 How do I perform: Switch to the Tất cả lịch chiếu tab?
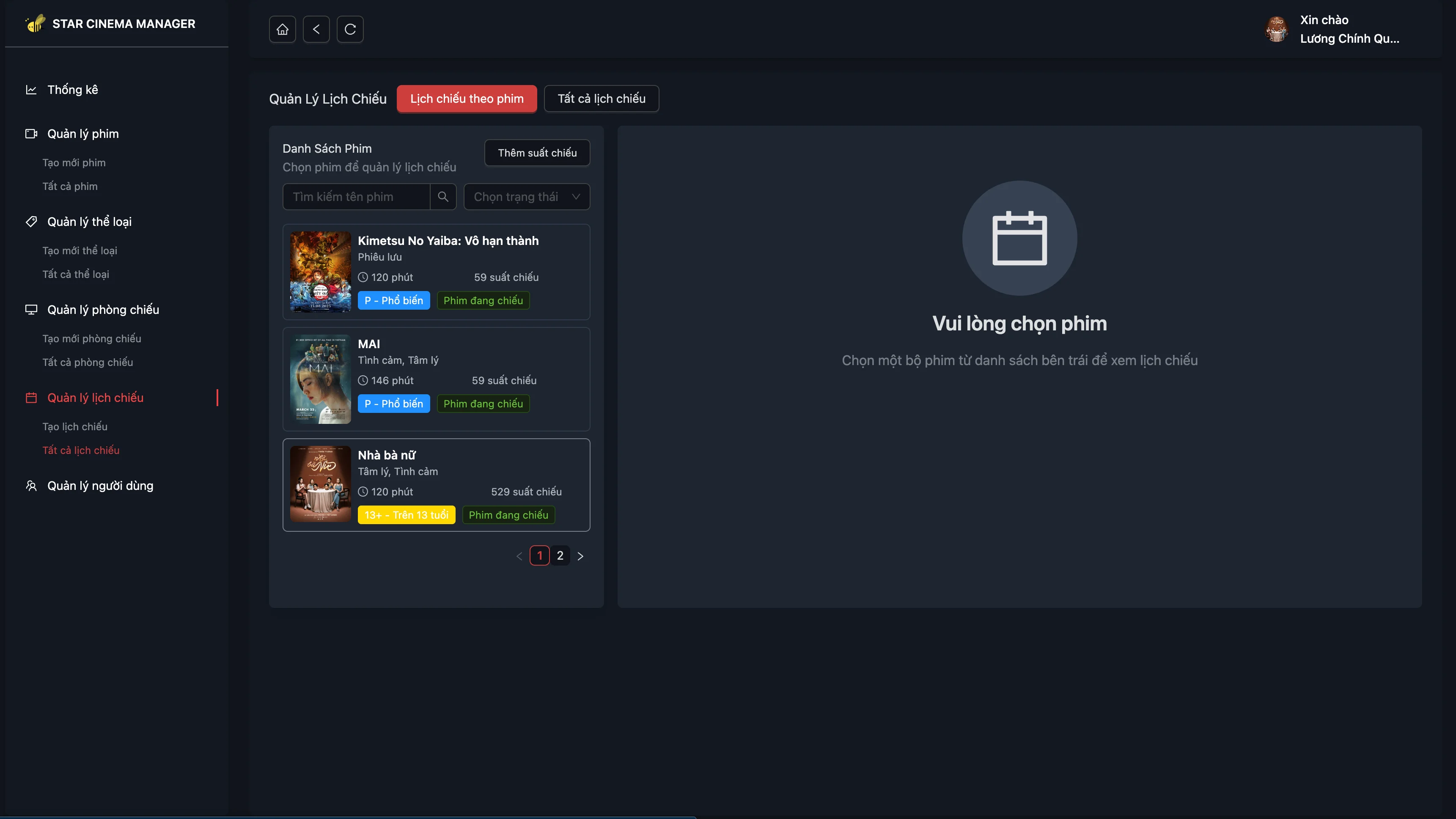tap(602, 98)
